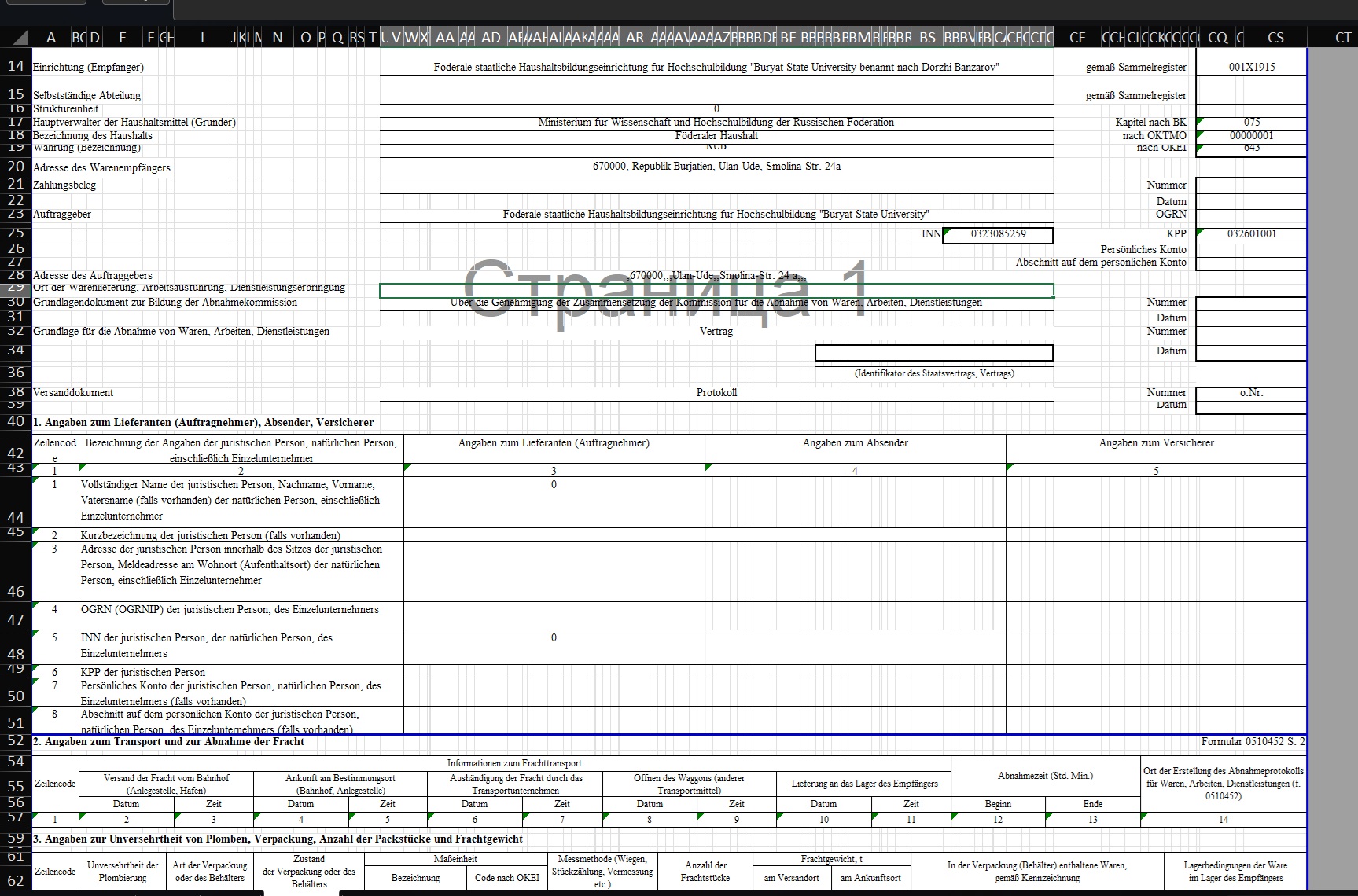Select the 'Informationen zum Frachttransport' header
The height and width of the screenshot is (896, 1358).
[515, 763]
